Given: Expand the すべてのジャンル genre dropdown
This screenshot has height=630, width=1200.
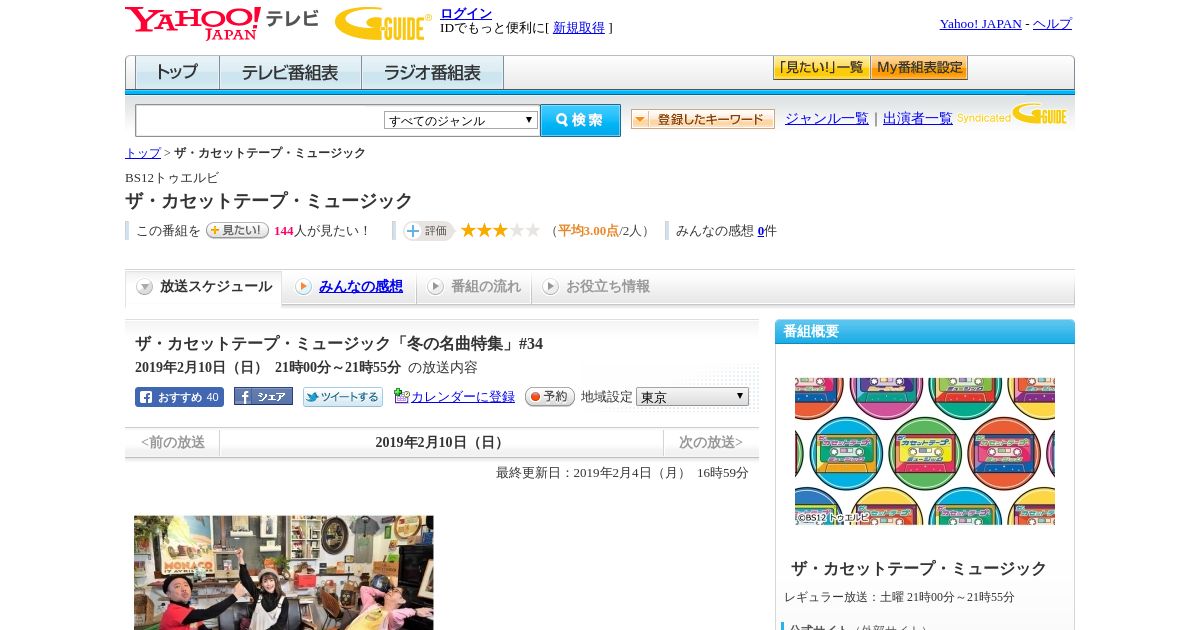Looking at the screenshot, I should [461, 120].
